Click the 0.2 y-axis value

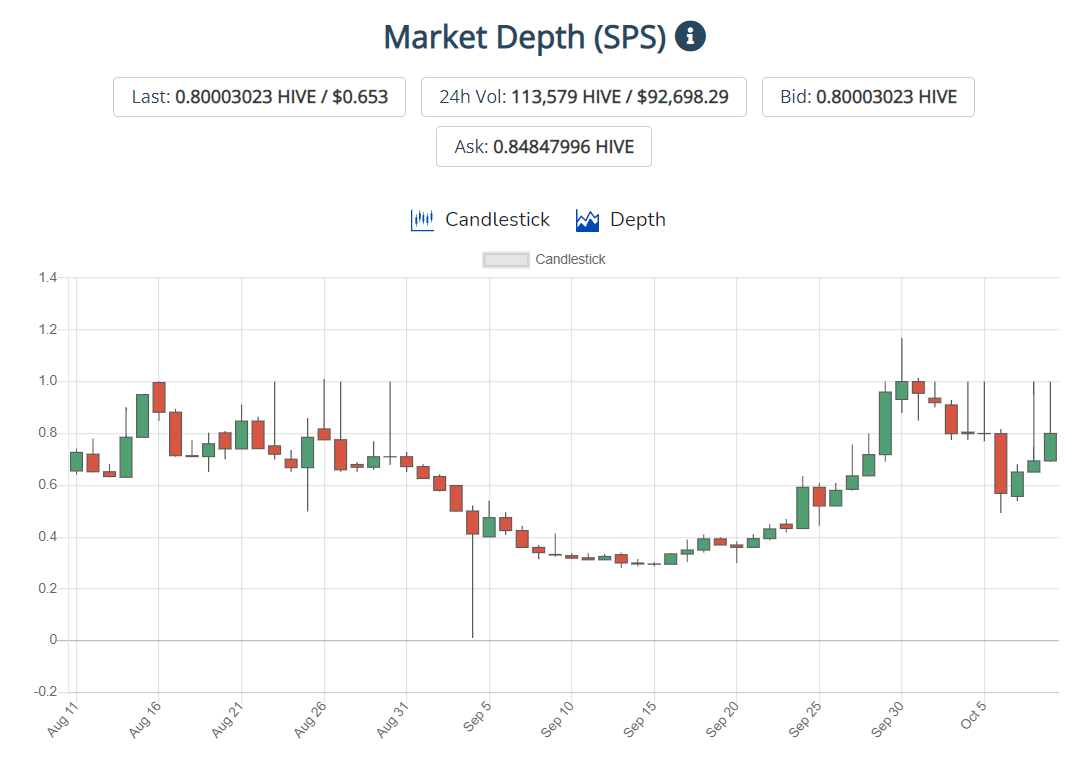click(x=48, y=588)
